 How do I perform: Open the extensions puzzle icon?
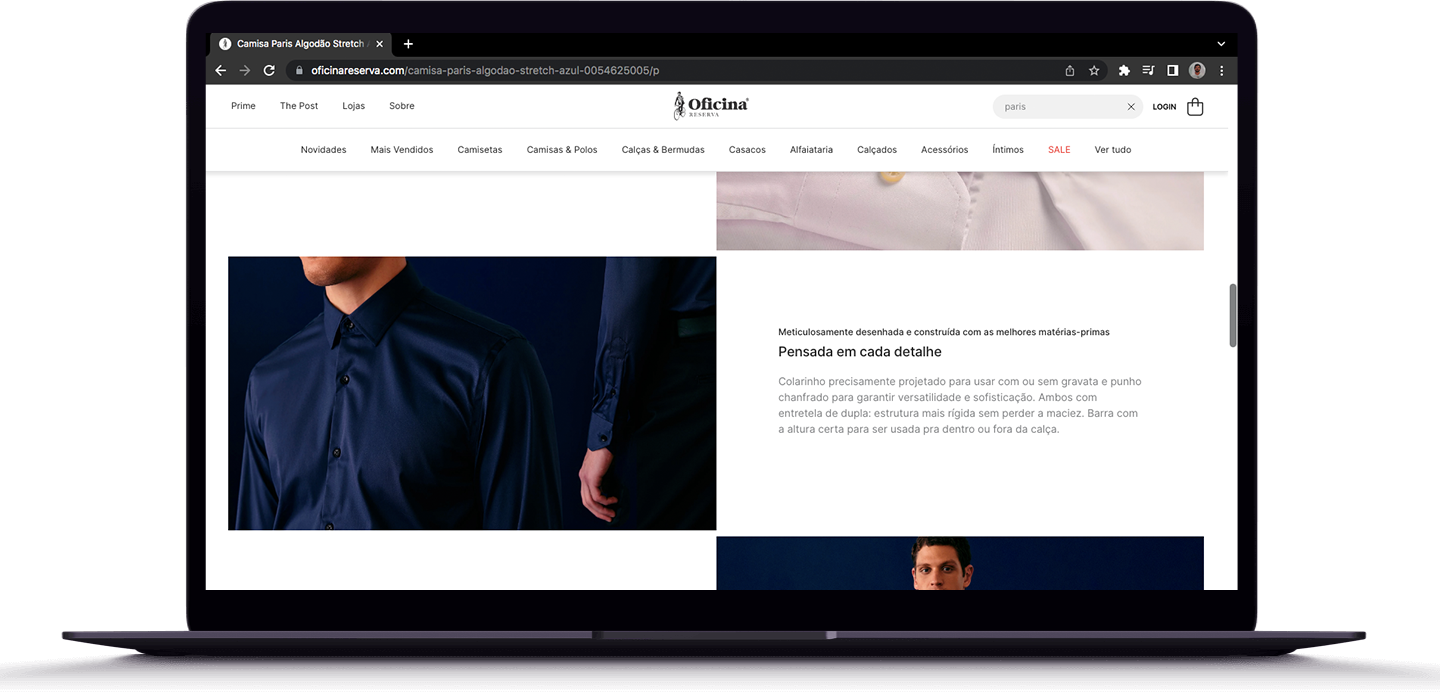tap(1124, 70)
